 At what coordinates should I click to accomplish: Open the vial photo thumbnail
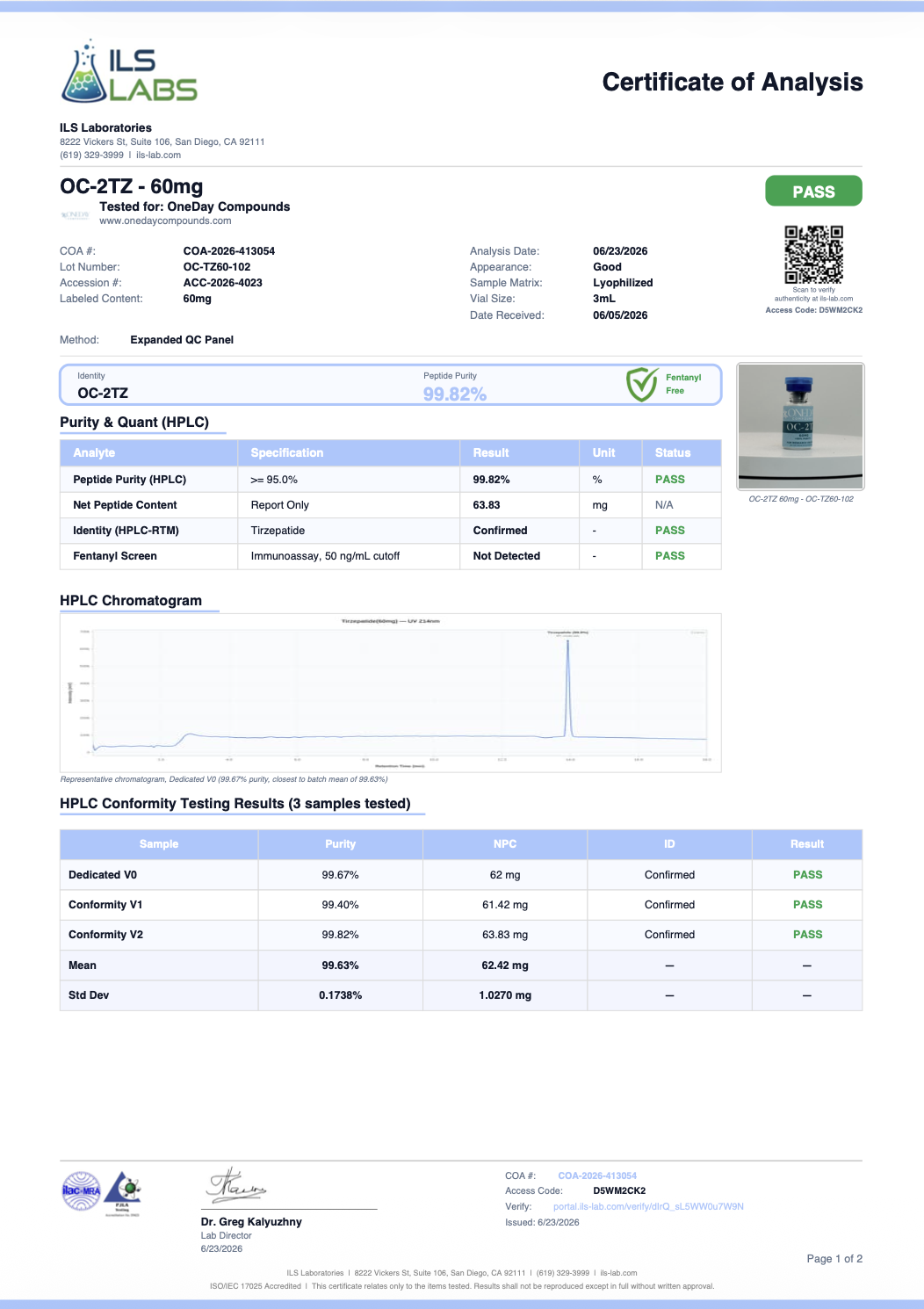click(800, 426)
